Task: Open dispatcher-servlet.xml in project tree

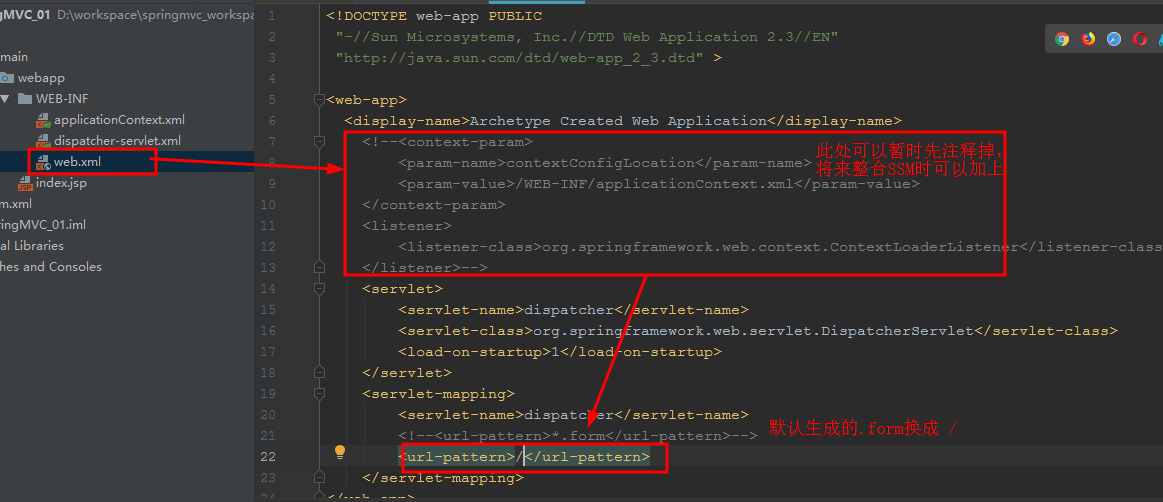Action: click(x=117, y=141)
